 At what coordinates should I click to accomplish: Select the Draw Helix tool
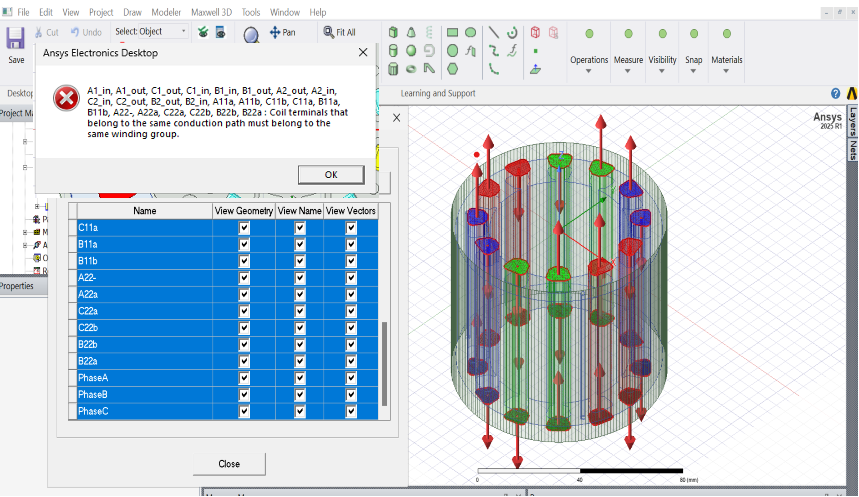(x=429, y=32)
